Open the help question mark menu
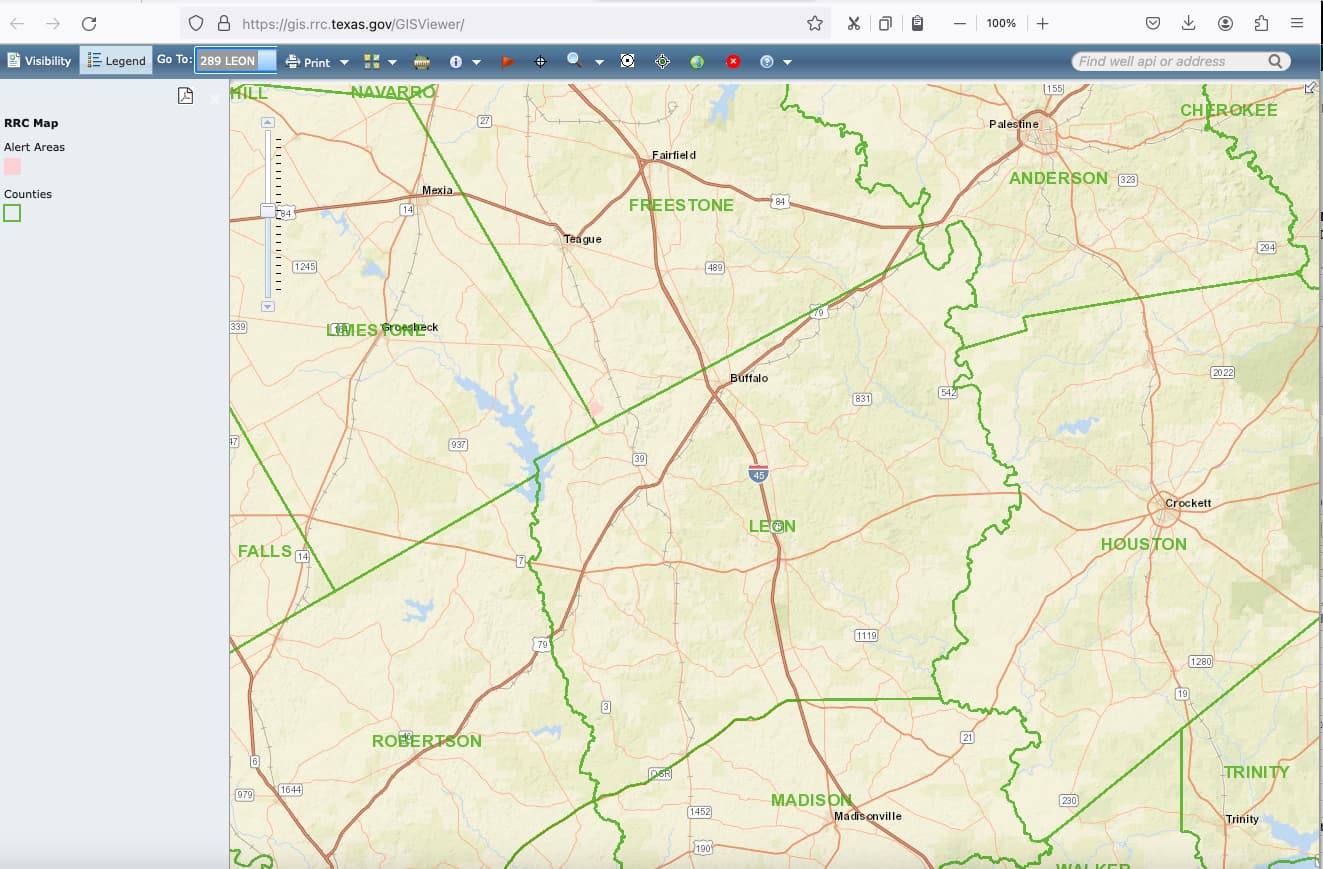The width and height of the screenshot is (1323, 869). [x=788, y=62]
